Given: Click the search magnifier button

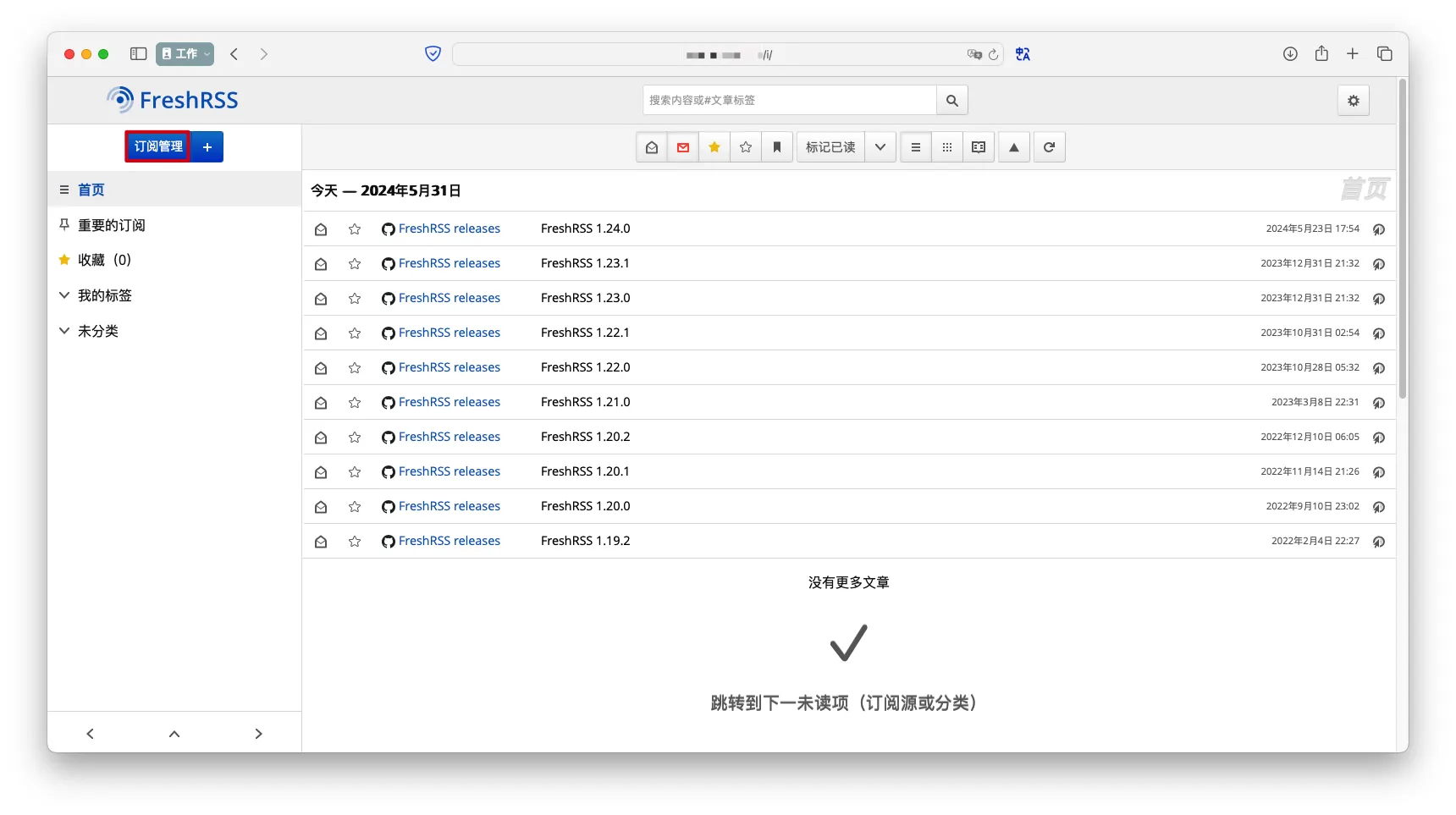Looking at the screenshot, I should click(x=951, y=101).
